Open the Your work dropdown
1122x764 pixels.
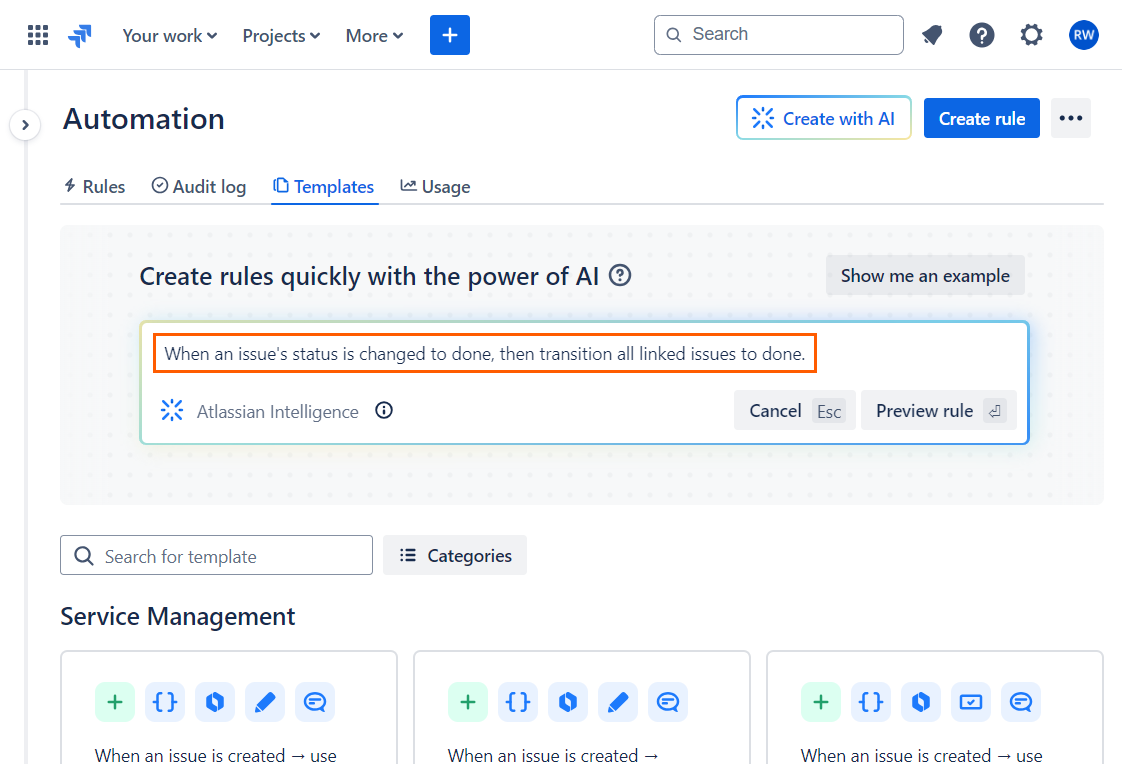click(168, 35)
